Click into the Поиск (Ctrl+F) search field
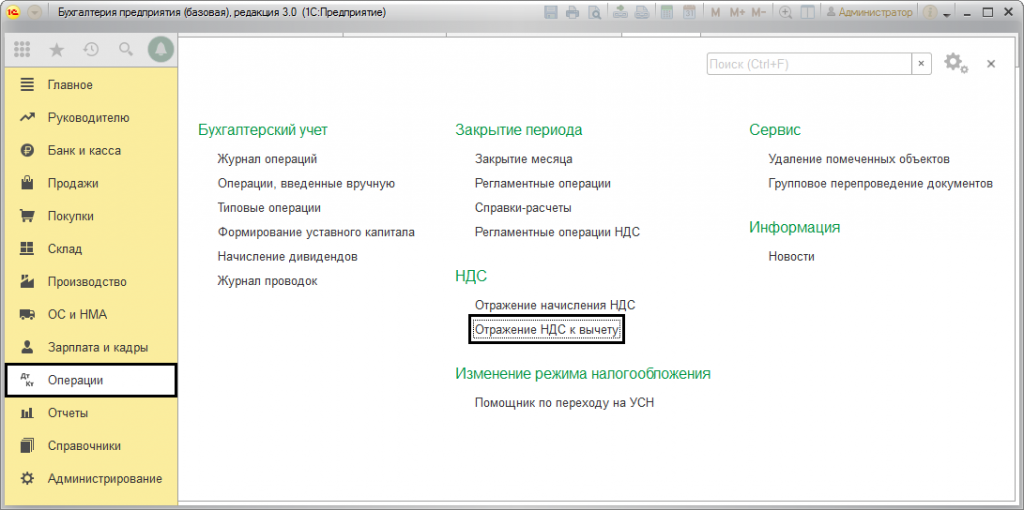The width and height of the screenshot is (1024, 510). point(807,64)
